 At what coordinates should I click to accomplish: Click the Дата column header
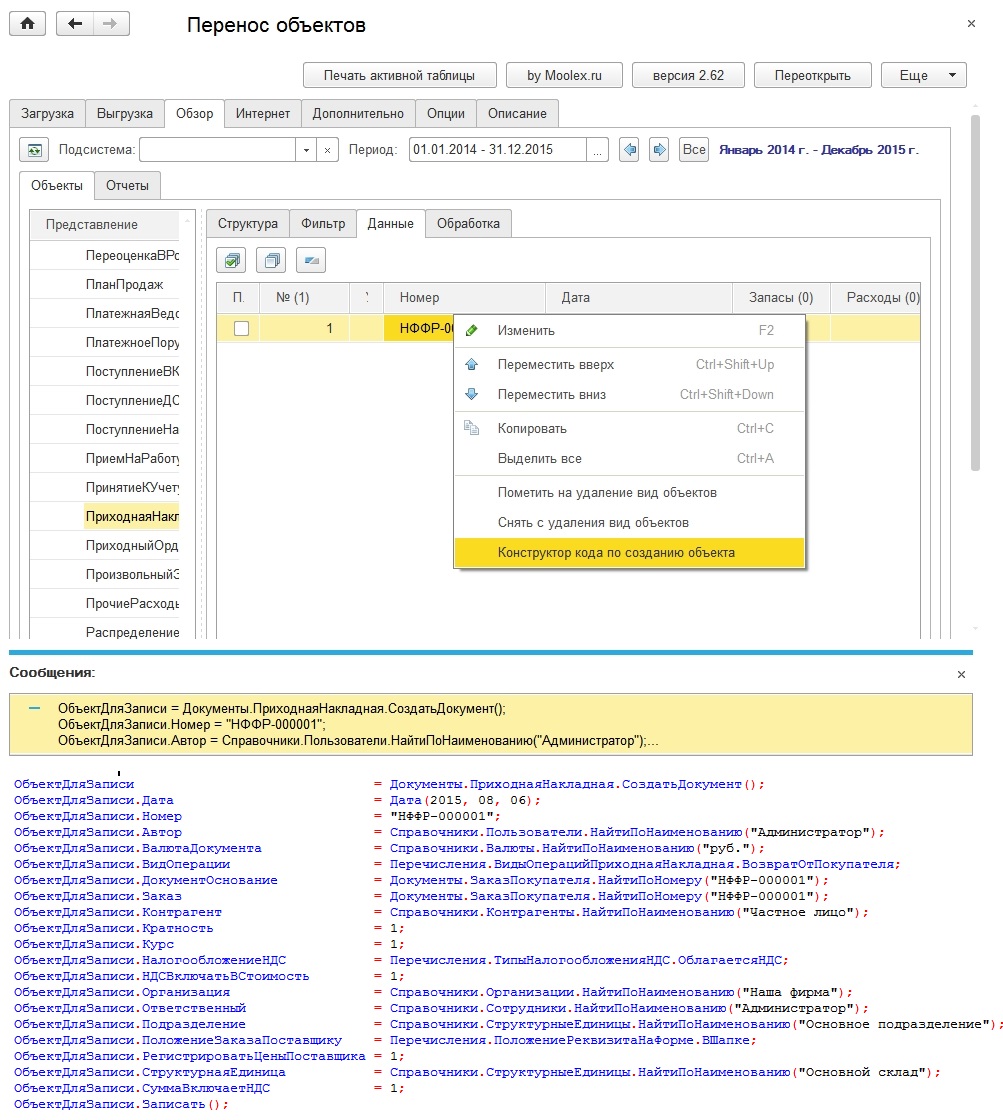pos(639,298)
